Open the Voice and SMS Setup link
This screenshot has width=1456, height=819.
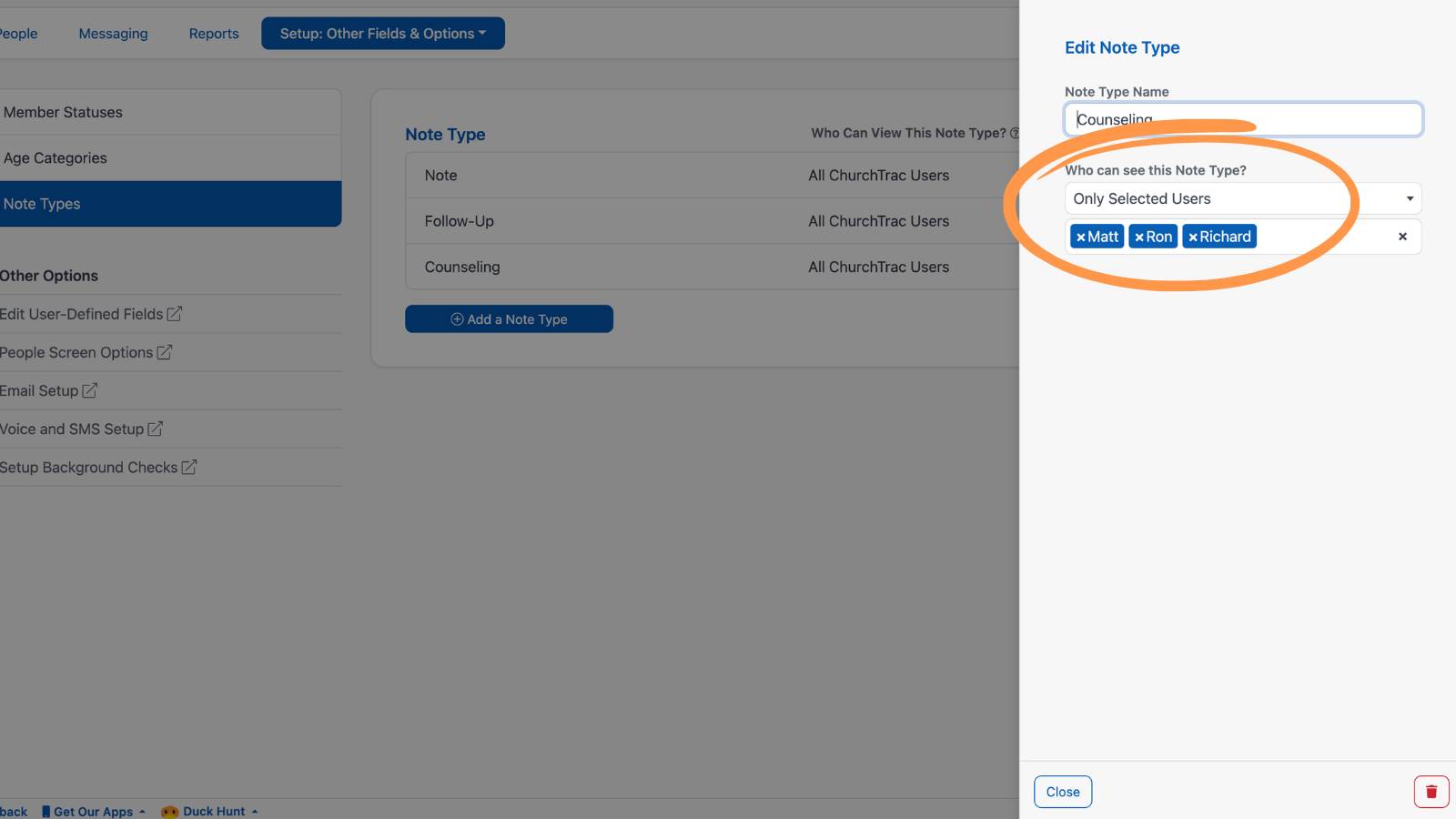pos(81,429)
